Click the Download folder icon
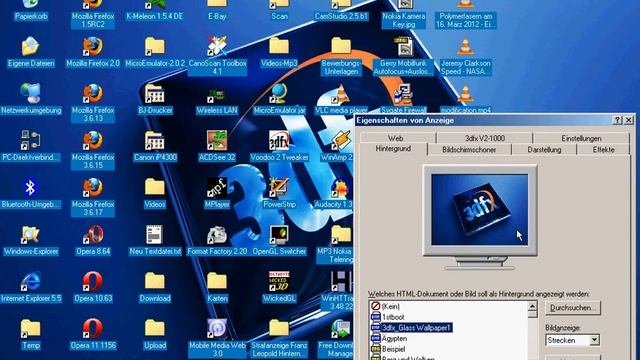 pyautogui.click(x=155, y=287)
